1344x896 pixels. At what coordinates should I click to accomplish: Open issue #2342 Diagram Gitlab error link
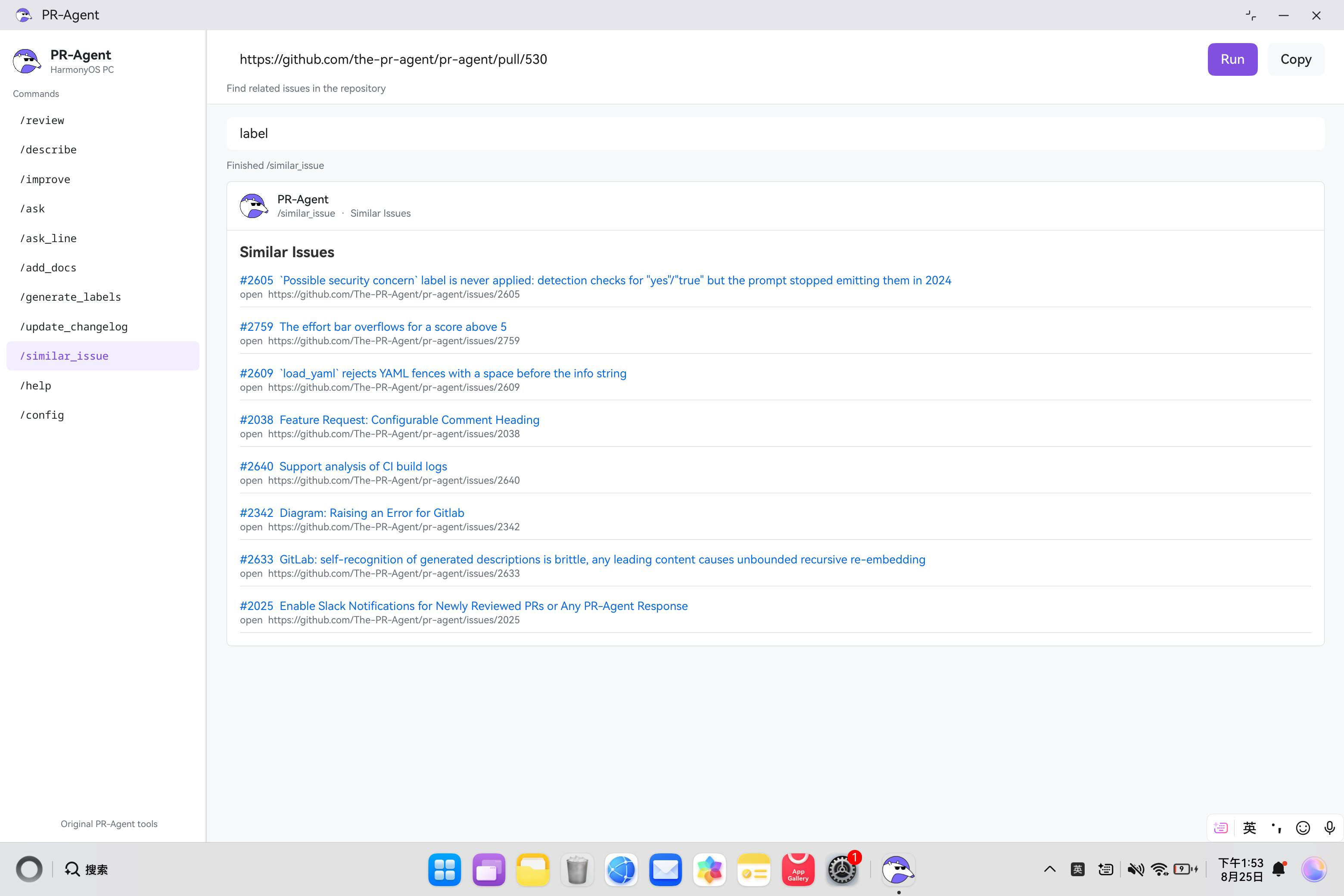[x=352, y=513]
